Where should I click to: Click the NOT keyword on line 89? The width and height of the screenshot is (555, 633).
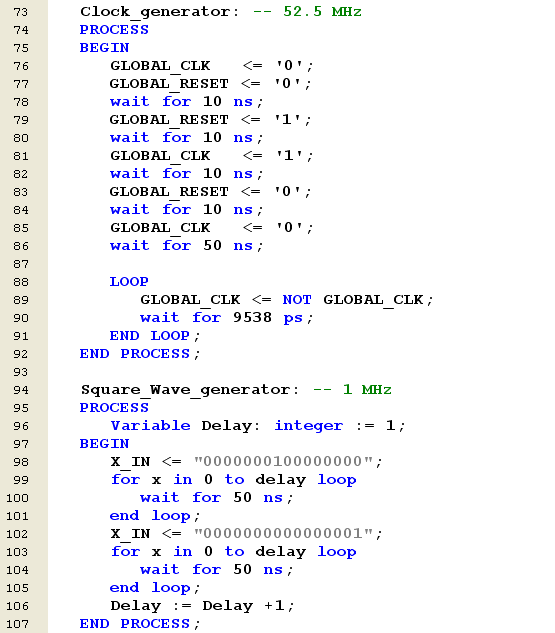point(297,300)
